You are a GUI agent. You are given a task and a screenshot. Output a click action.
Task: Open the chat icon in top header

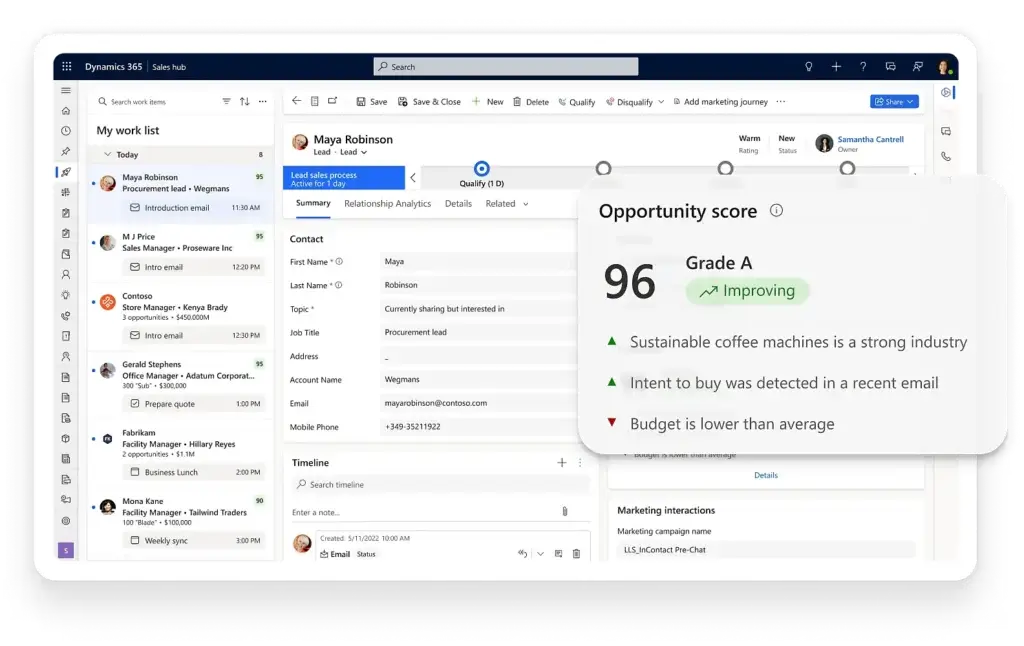[x=890, y=66]
